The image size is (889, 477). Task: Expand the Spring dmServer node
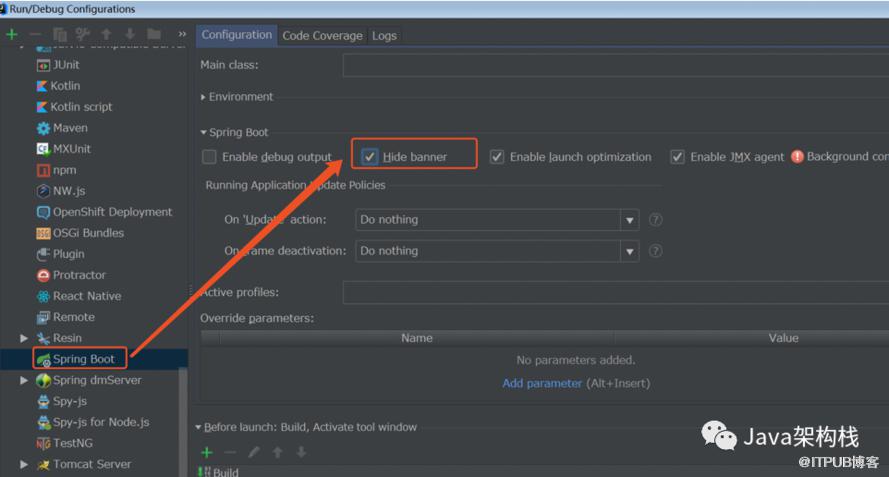(x=24, y=380)
